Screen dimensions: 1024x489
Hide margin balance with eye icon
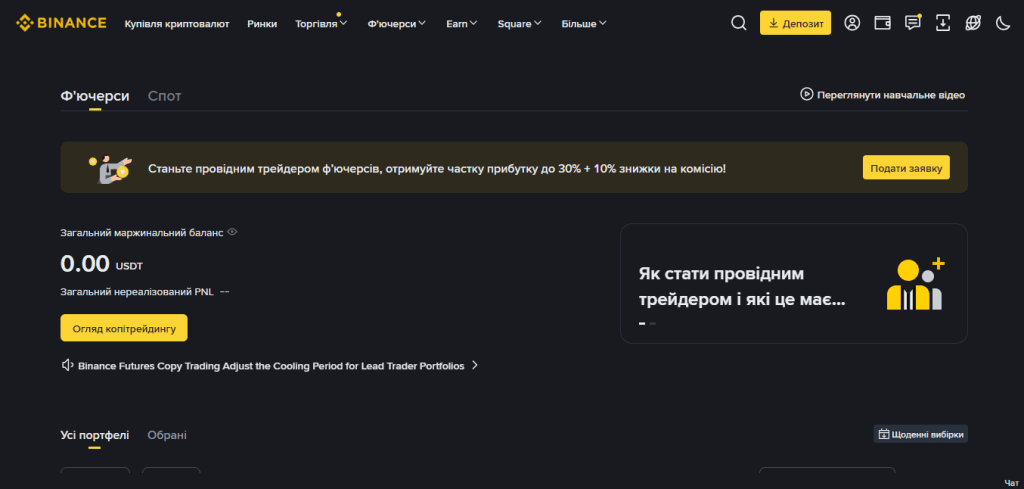coord(232,232)
